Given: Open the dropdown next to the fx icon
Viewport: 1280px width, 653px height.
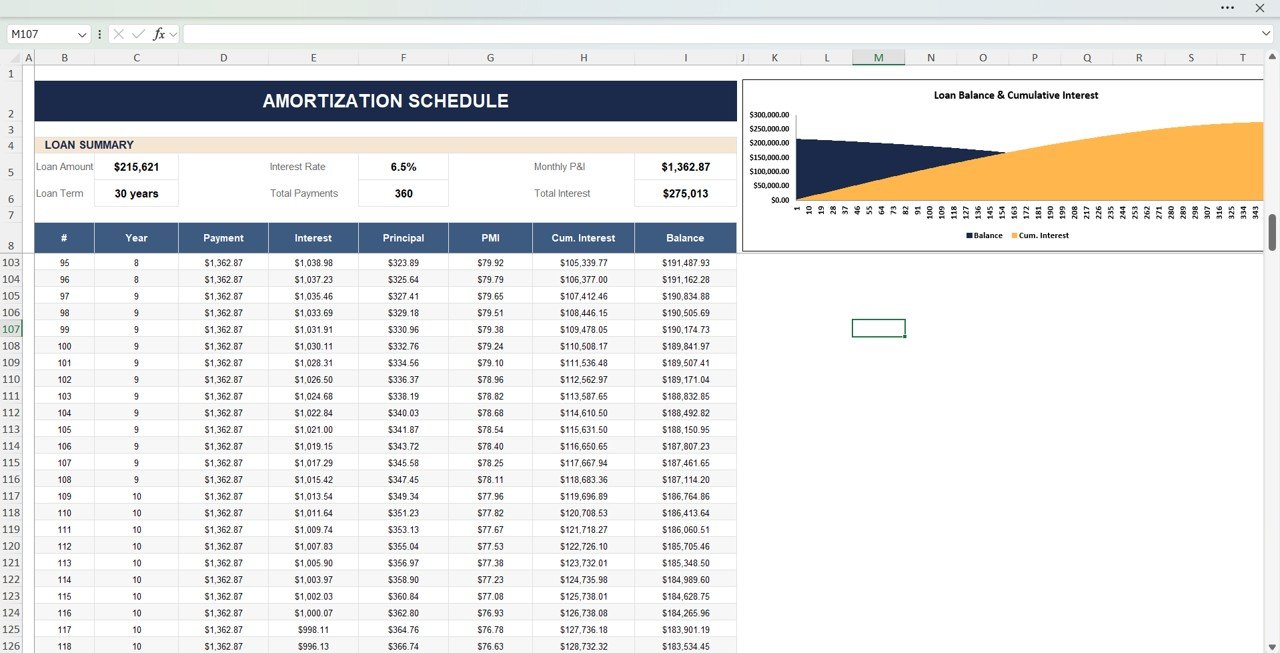Looking at the screenshot, I should (172, 33).
